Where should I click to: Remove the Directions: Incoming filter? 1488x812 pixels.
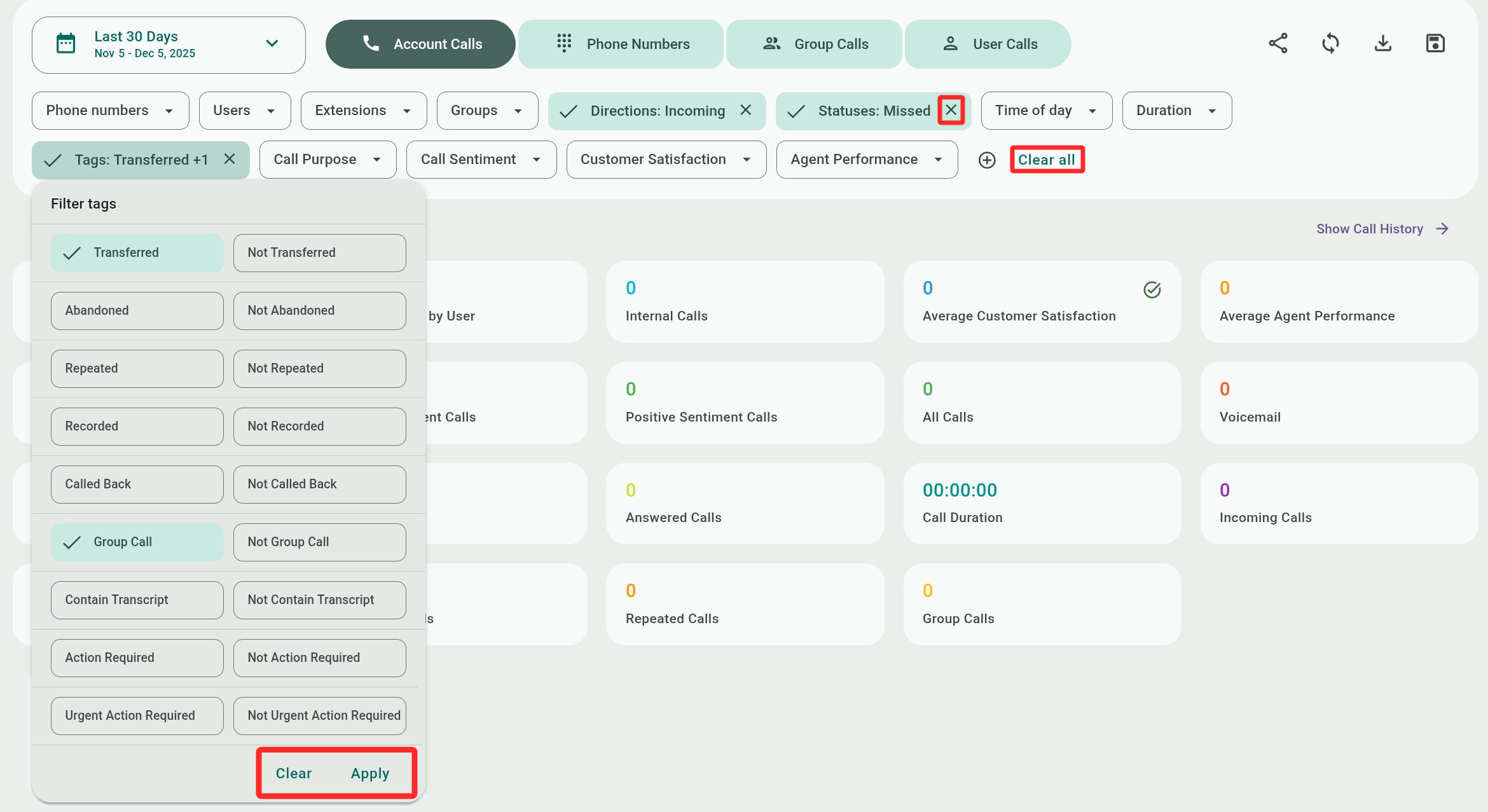[x=745, y=110]
